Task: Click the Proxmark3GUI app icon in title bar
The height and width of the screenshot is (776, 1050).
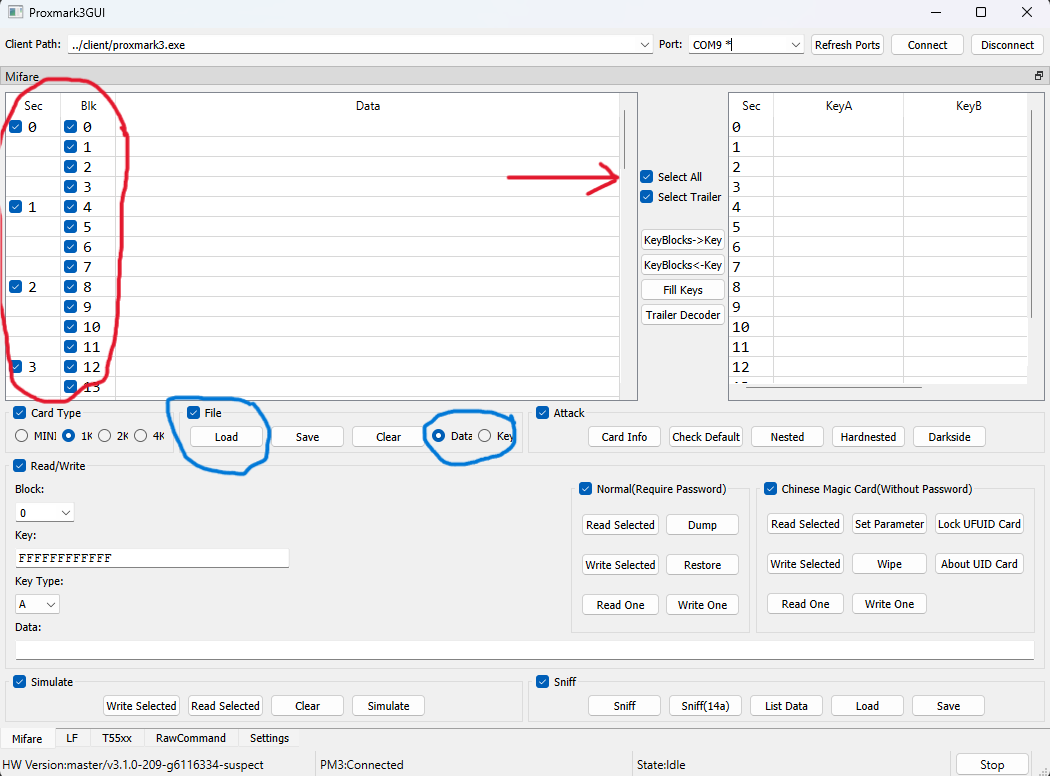Action: tap(15, 12)
